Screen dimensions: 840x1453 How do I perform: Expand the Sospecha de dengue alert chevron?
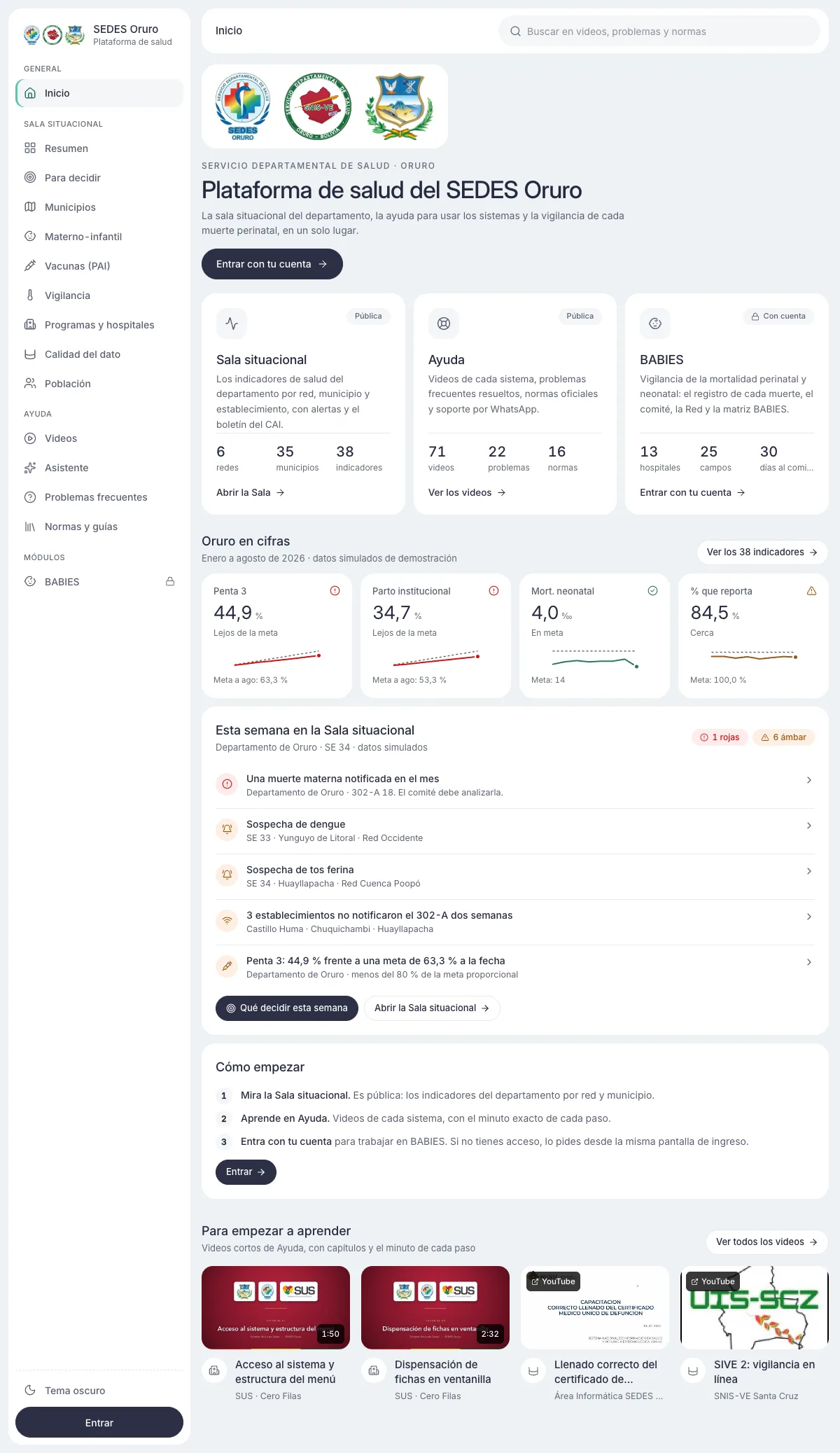(809, 826)
